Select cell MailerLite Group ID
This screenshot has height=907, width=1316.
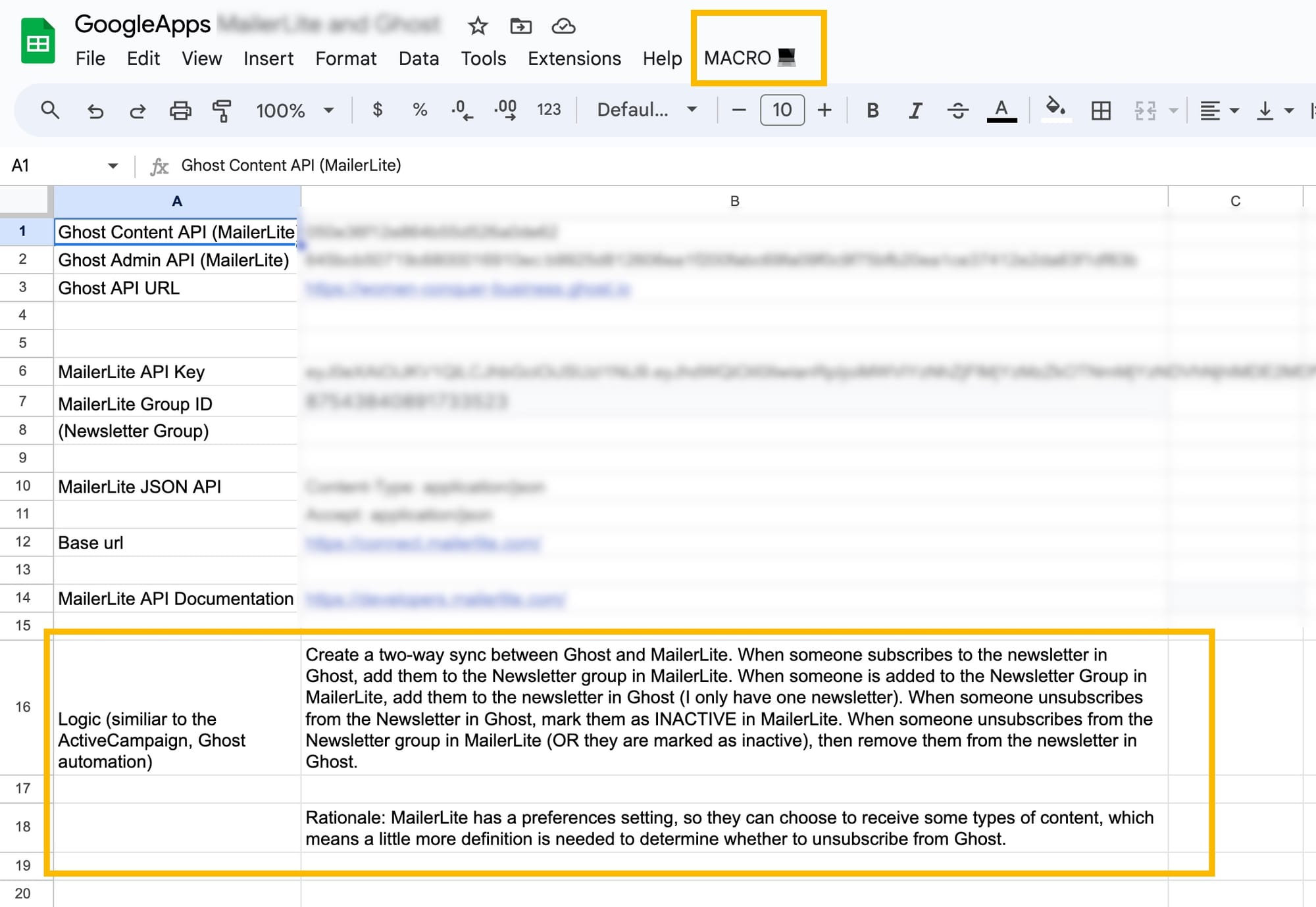click(176, 403)
